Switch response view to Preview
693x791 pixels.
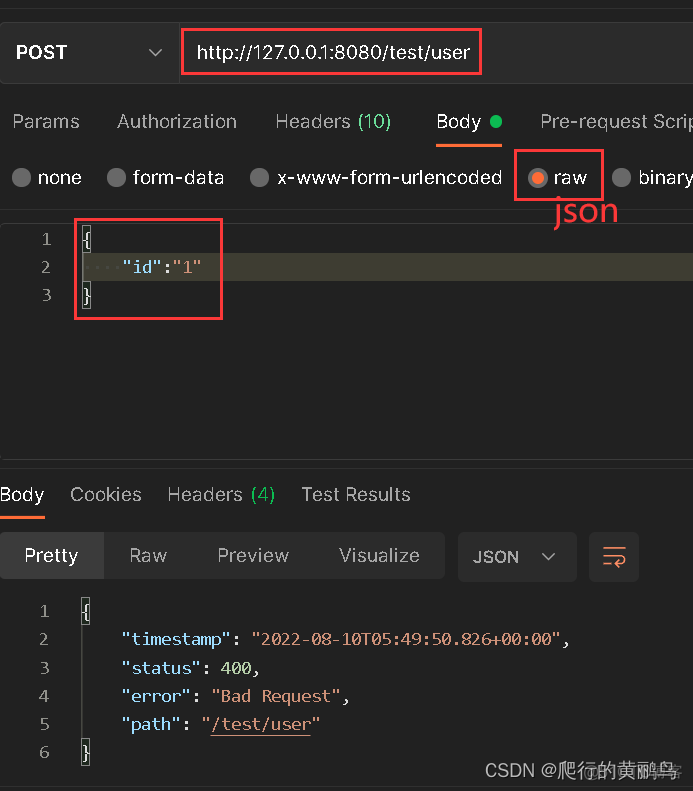pos(253,556)
